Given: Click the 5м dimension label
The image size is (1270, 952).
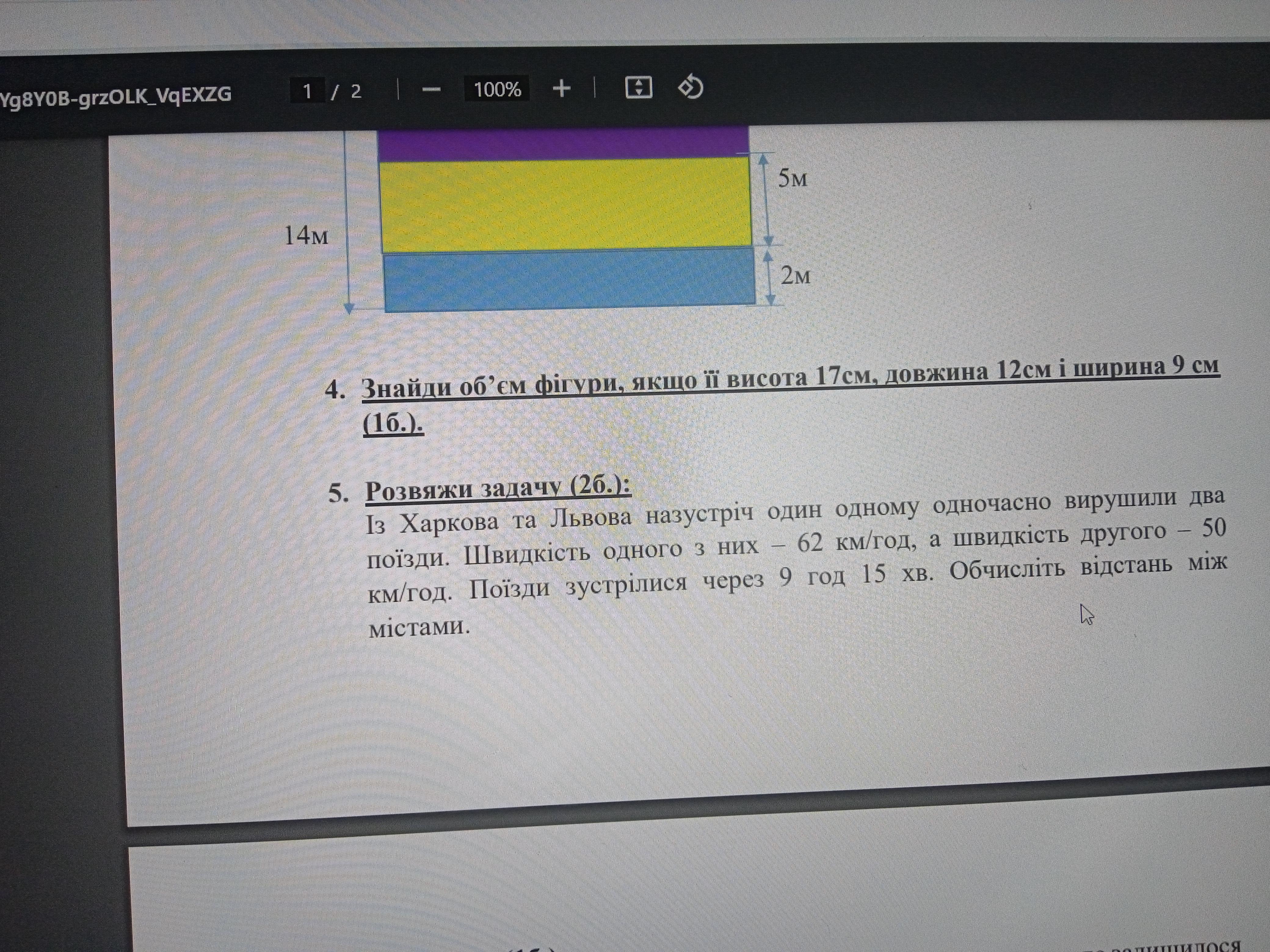Looking at the screenshot, I should [x=792, y=178].
